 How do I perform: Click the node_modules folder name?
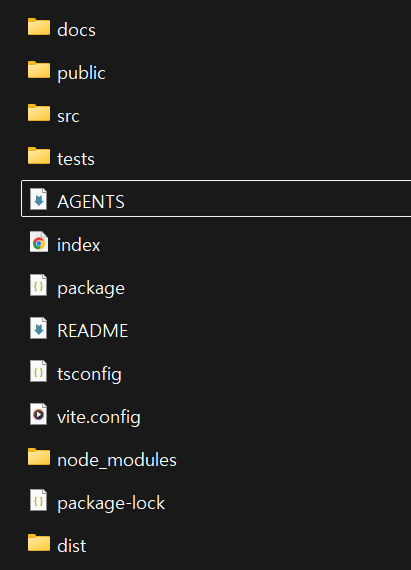coord(117,460)
